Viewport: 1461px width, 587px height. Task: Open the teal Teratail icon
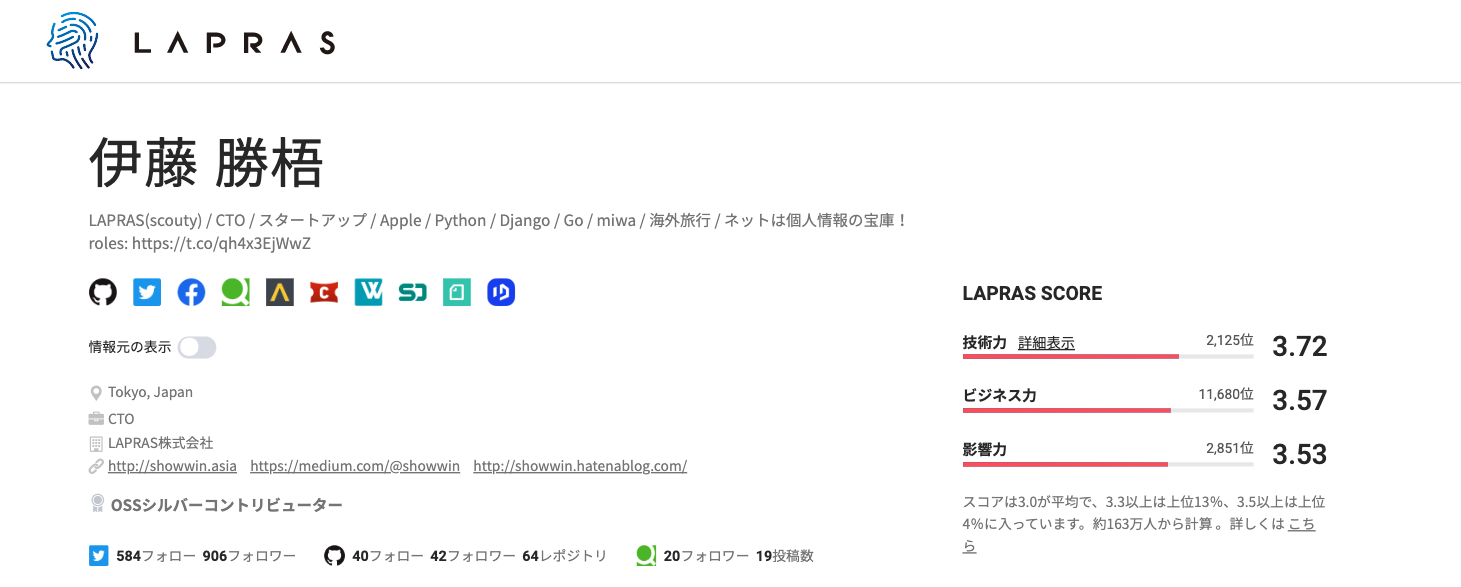[x=456, y=291]
